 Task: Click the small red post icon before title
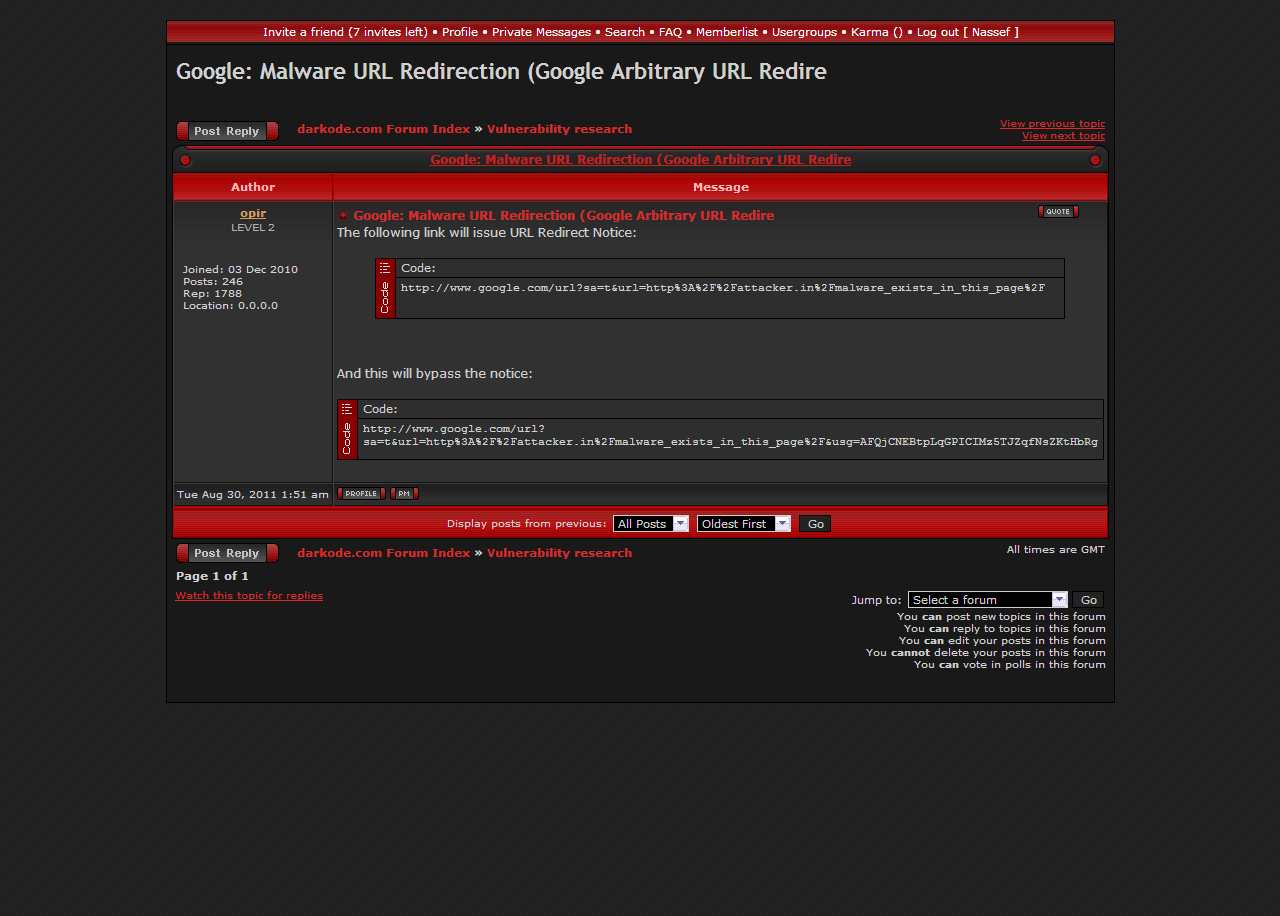tap(343, 216)
